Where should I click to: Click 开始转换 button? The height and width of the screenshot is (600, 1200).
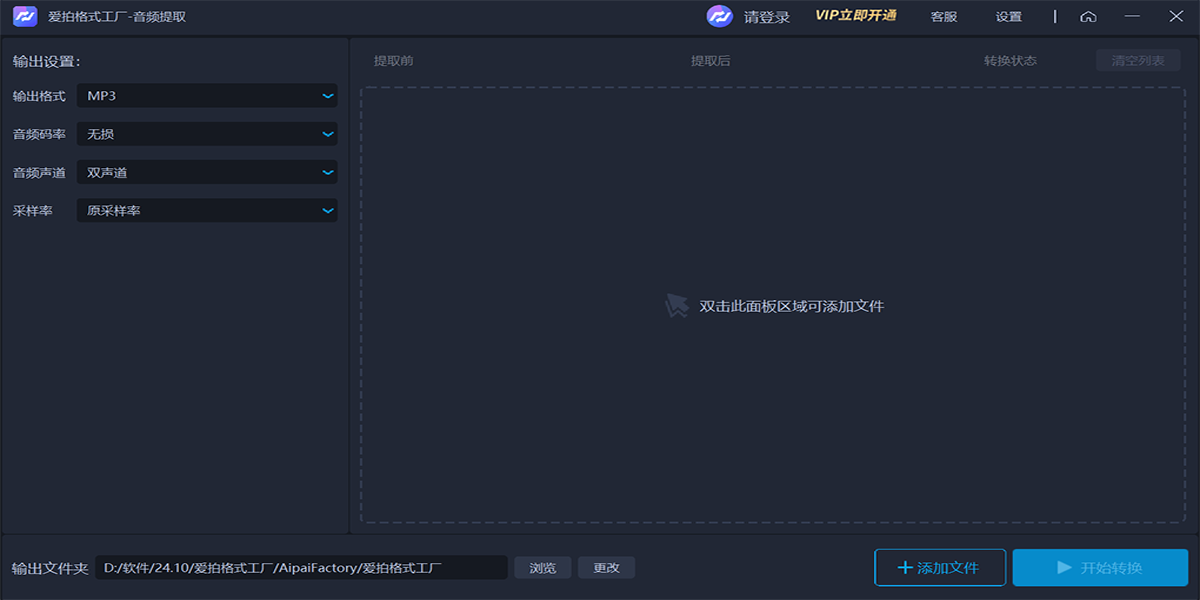(1100, 568)
